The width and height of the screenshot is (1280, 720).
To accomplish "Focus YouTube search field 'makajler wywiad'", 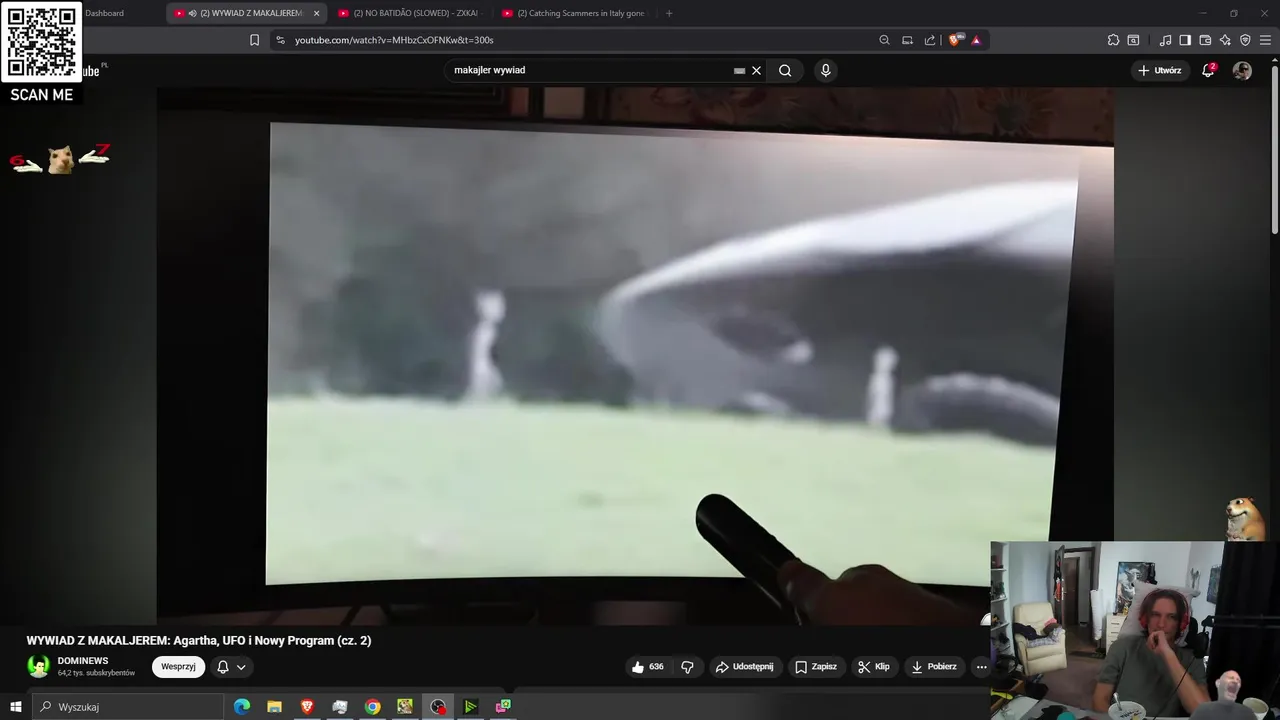I will pyautogui.click(x=590, y=70).
